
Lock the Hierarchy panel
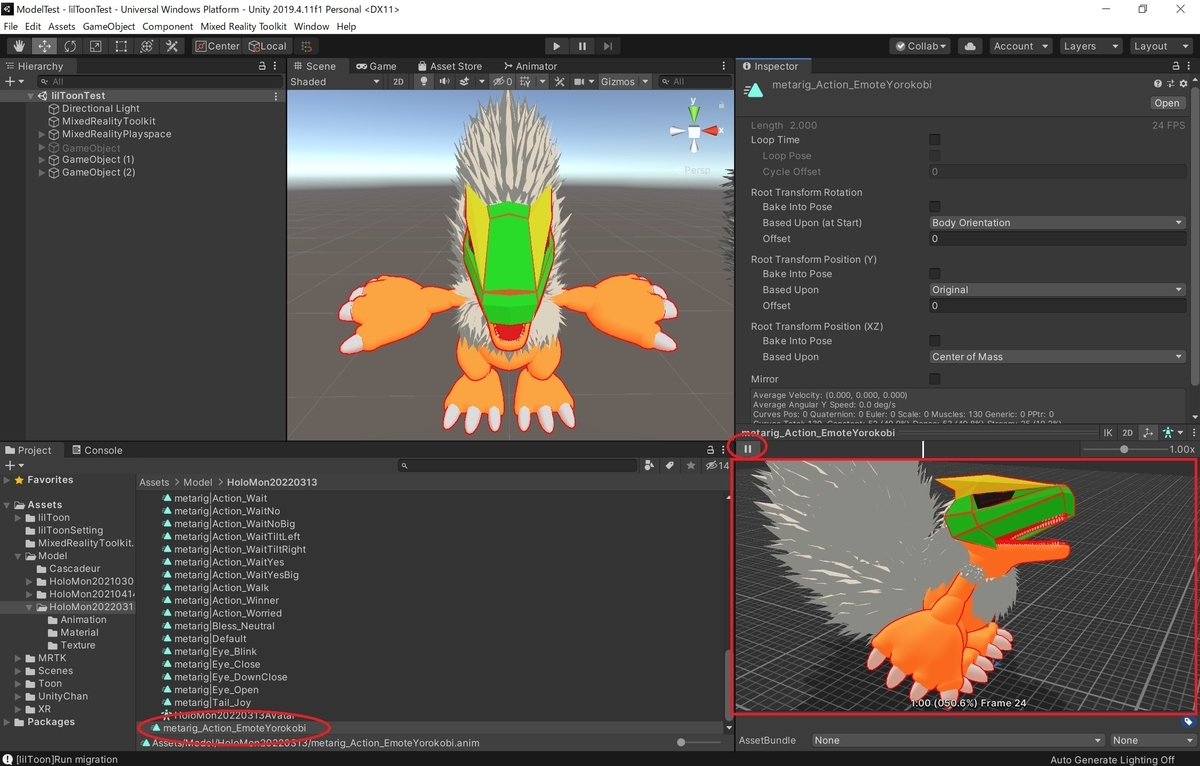tap(263, 66)
